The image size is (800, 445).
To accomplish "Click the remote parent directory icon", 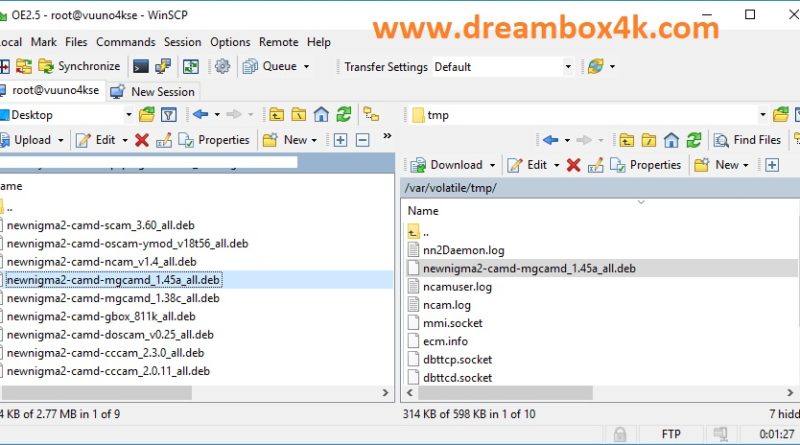I will [627, 140].
